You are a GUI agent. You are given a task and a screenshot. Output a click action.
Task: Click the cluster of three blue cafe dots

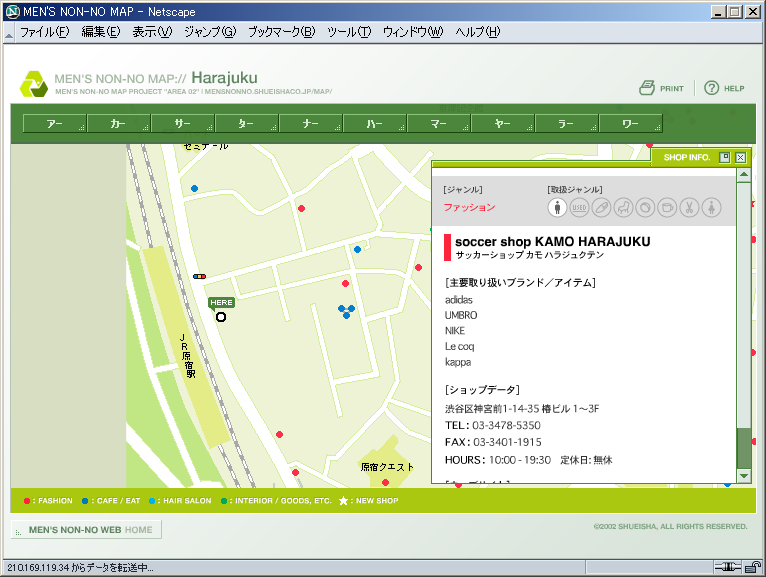point(346,311)
